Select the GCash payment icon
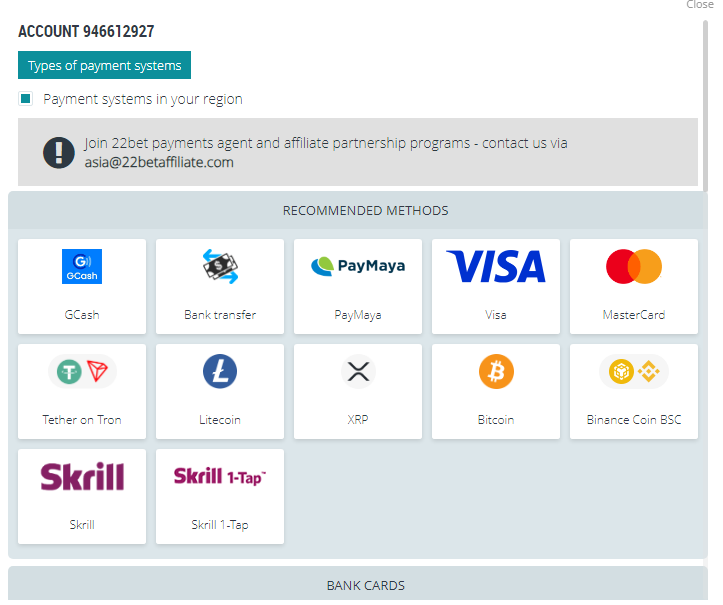Screen dimensions: 723x605 pos(82,267)
